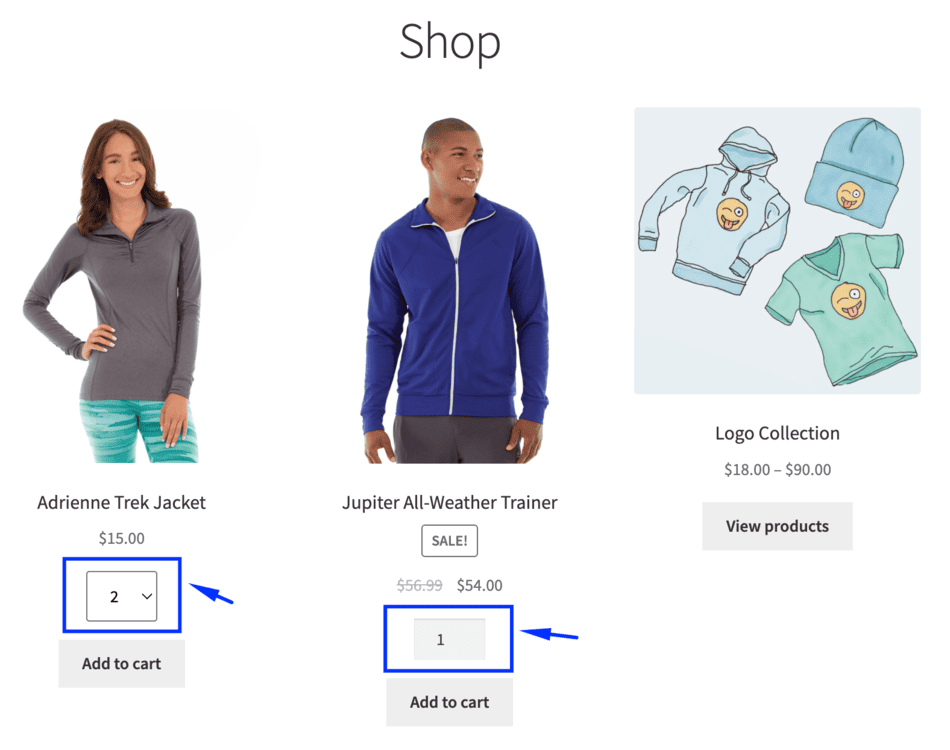
Task: Click the Jupiter trainer quantity input field
Action: (449, 639)
